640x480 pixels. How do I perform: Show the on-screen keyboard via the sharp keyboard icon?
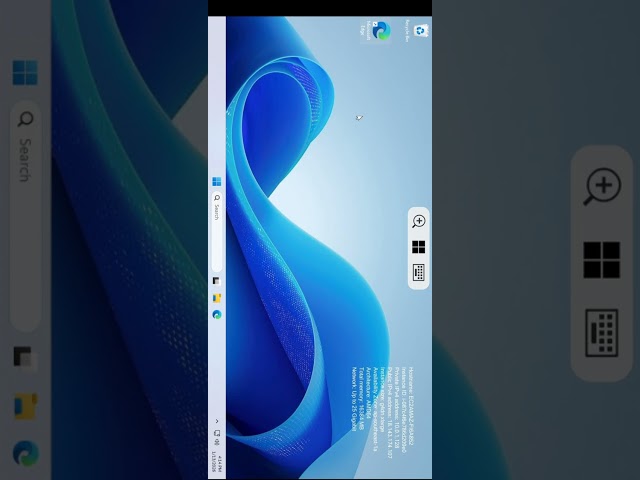coord(419,272)
